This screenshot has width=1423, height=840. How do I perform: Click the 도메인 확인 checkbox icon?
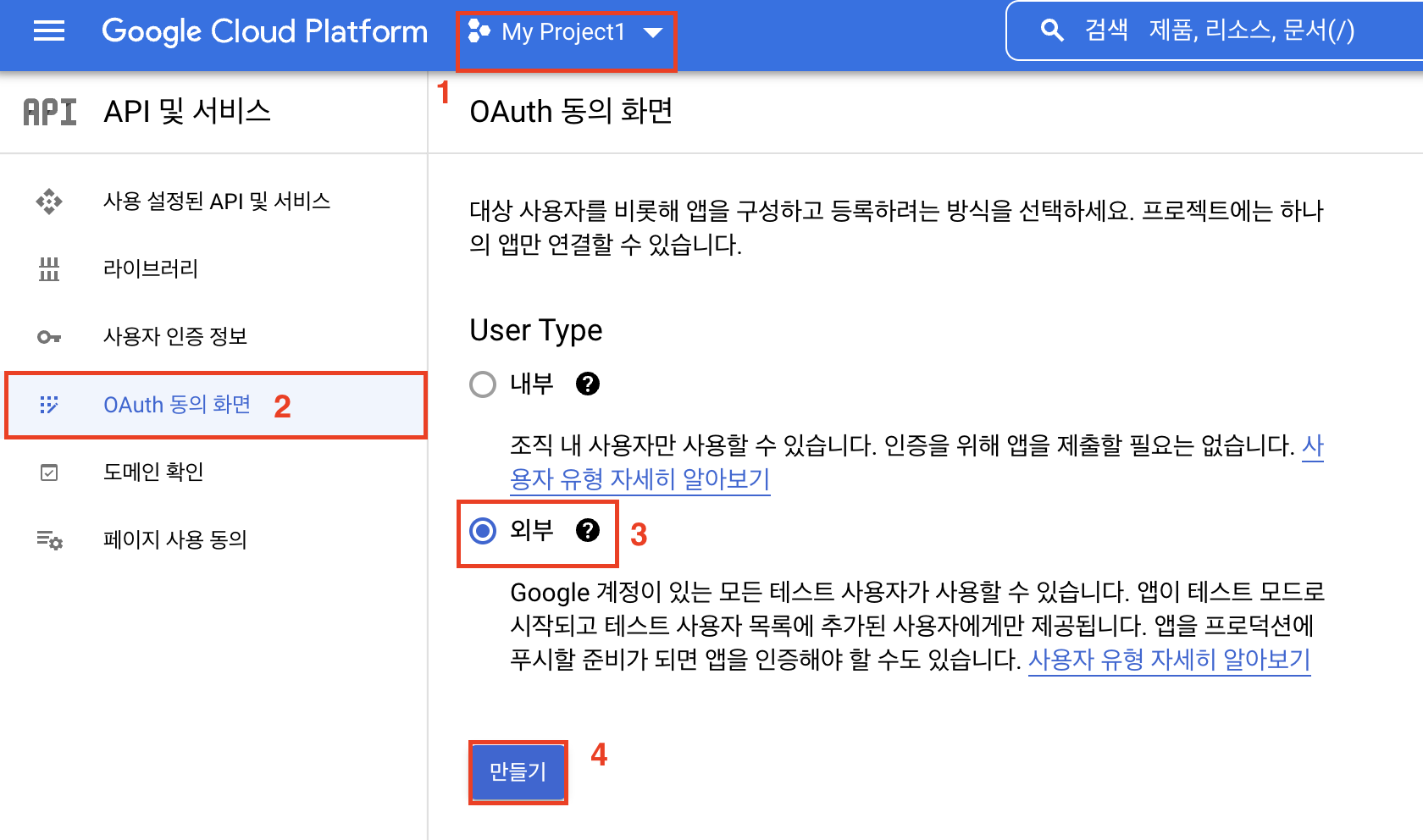[x=49, y=472]
